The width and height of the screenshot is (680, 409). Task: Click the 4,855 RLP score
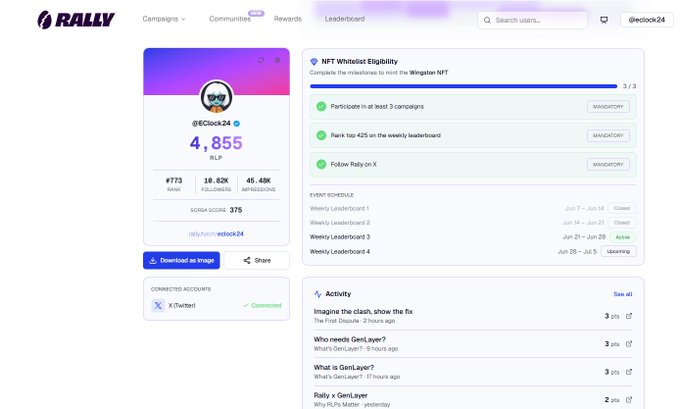click(216, 143)
